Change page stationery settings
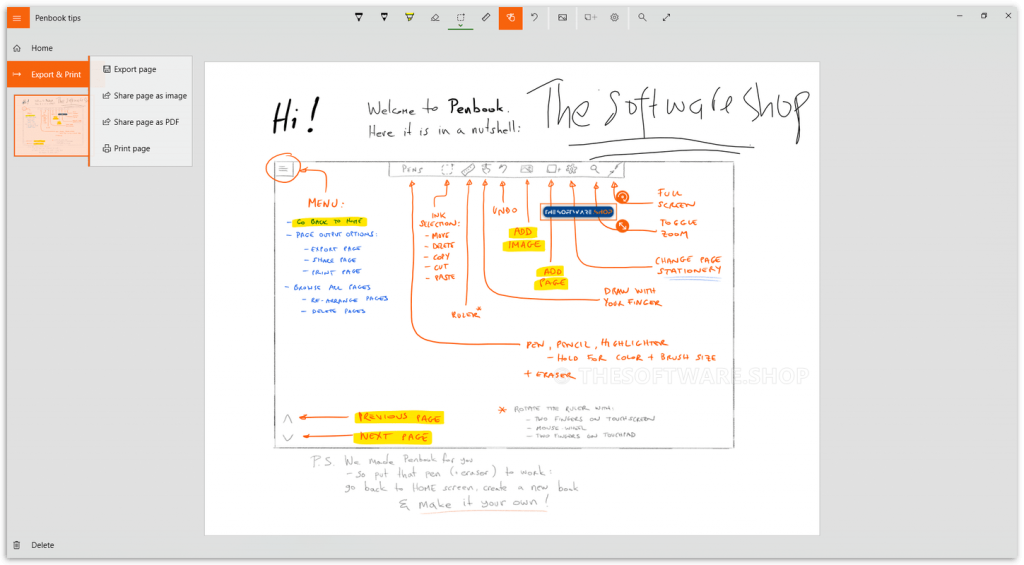The height and width of the screenshot is (565, 1024). pyautogui.click(x=615, y=18)
